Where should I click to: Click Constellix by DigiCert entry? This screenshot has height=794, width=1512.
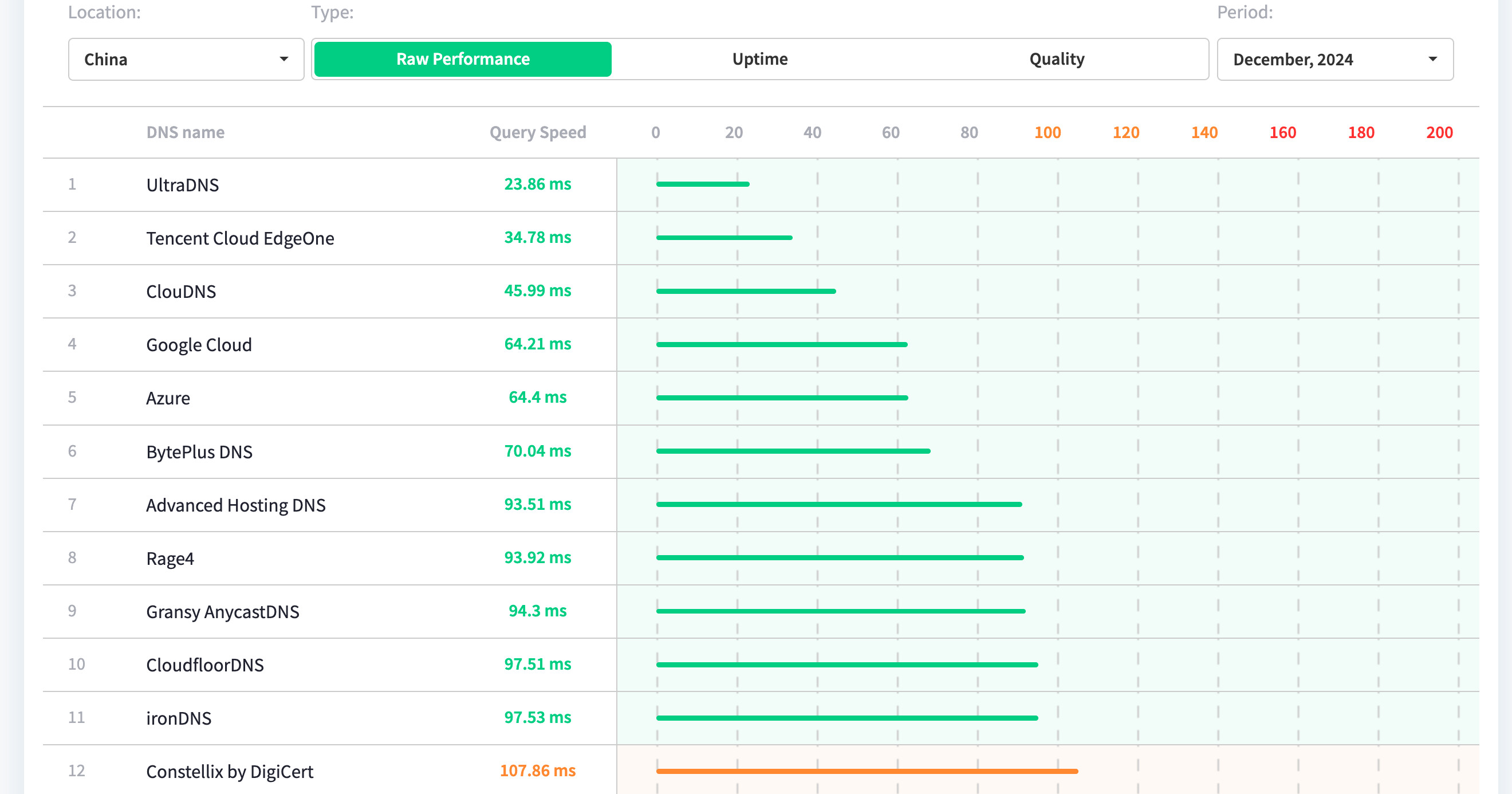230,771
